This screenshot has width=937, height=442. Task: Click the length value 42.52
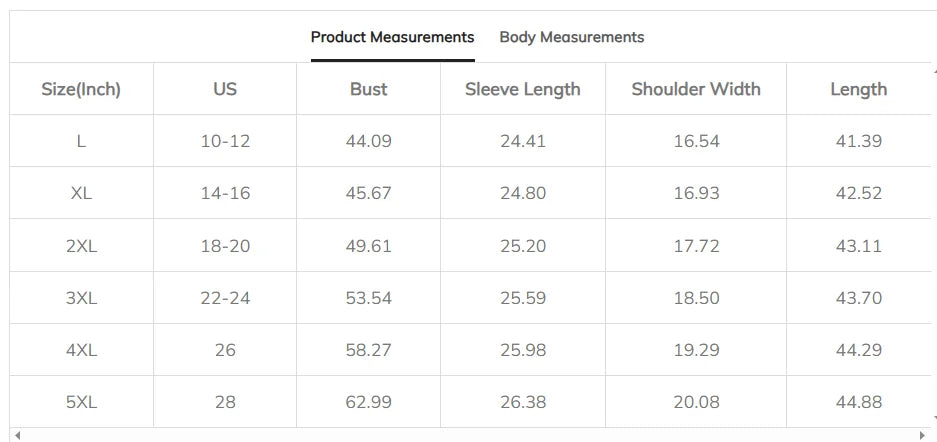[858, 193]
